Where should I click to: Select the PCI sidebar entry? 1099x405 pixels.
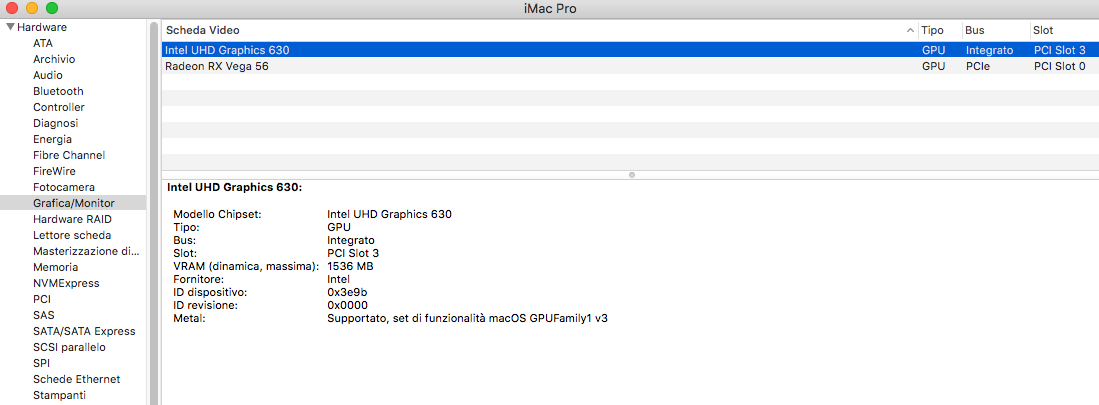pos(42,299)
